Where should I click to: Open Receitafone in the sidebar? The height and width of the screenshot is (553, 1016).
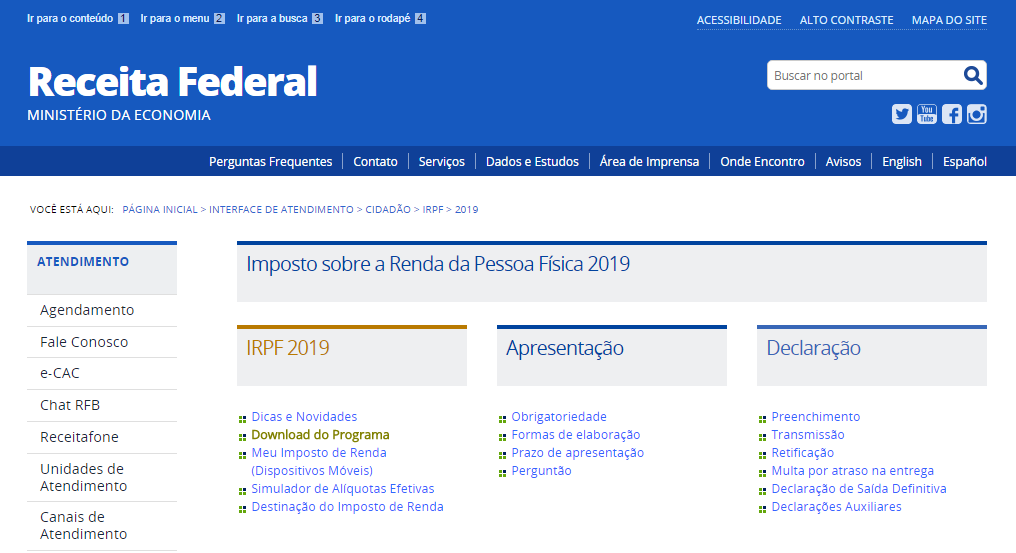102,437
